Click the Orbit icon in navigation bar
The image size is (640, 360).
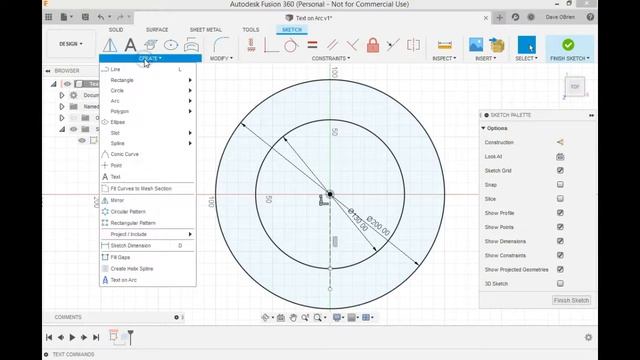265,318
